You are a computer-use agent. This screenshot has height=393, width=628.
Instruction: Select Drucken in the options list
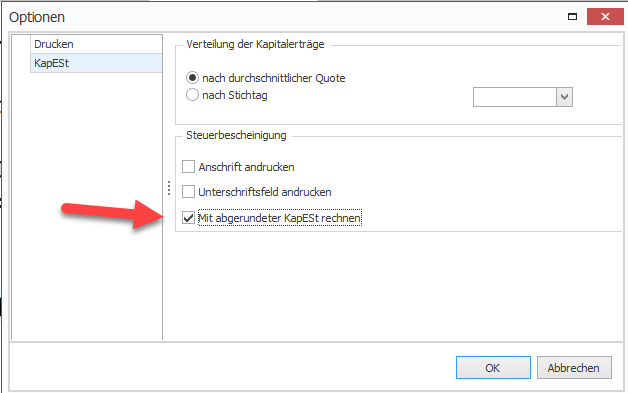(x=96, y=44)
